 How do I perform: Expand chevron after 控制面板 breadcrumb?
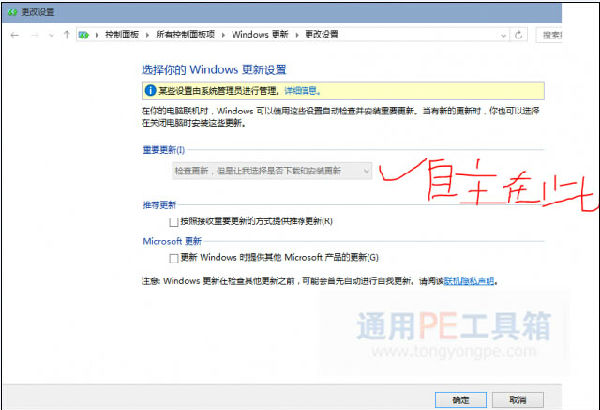pyautogui.click(x=147, y=35)
